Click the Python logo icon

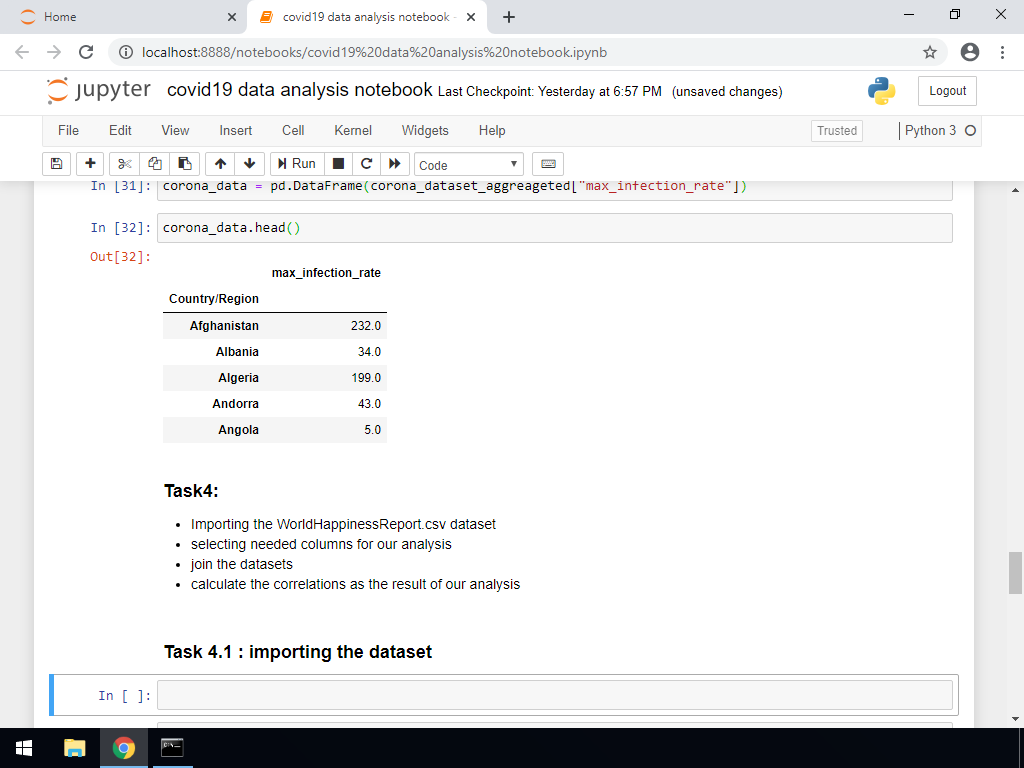pos(881,91)
